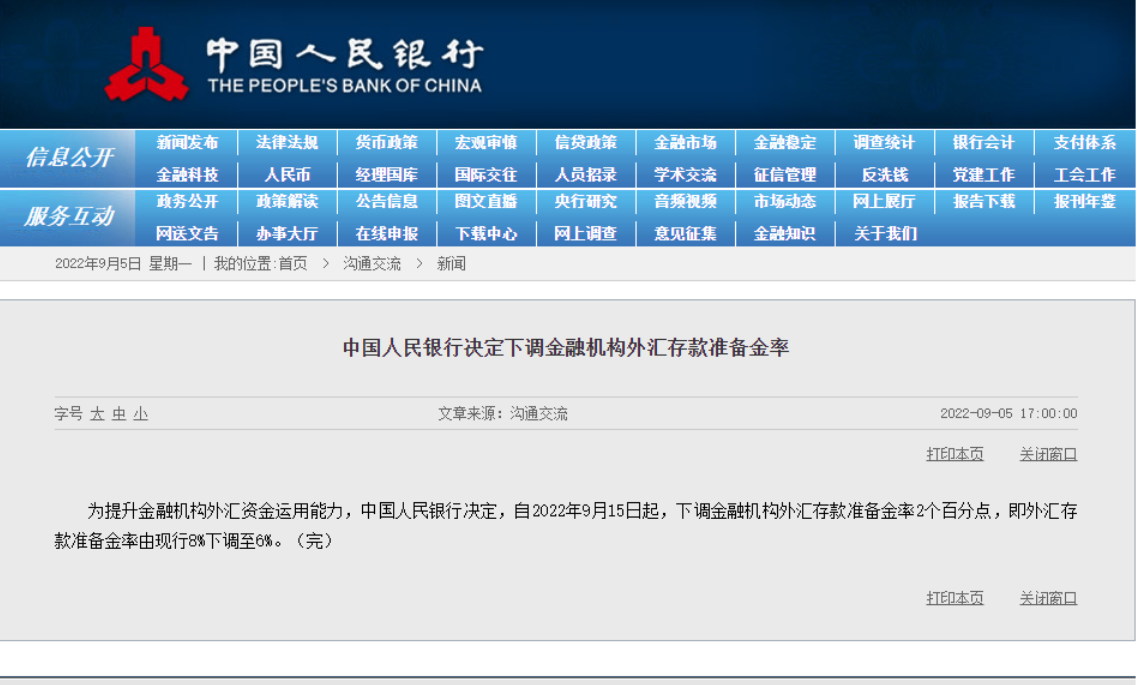Open 工会工作 menu item
The image size is (1139, 685).
tap(1085, 174)
